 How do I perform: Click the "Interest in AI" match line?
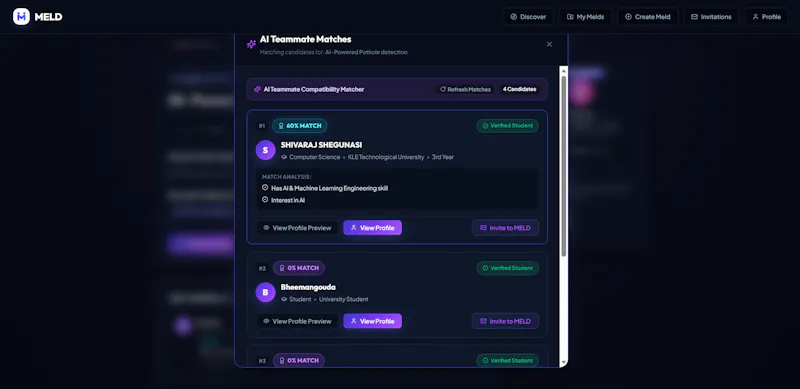tap(288, 200)
